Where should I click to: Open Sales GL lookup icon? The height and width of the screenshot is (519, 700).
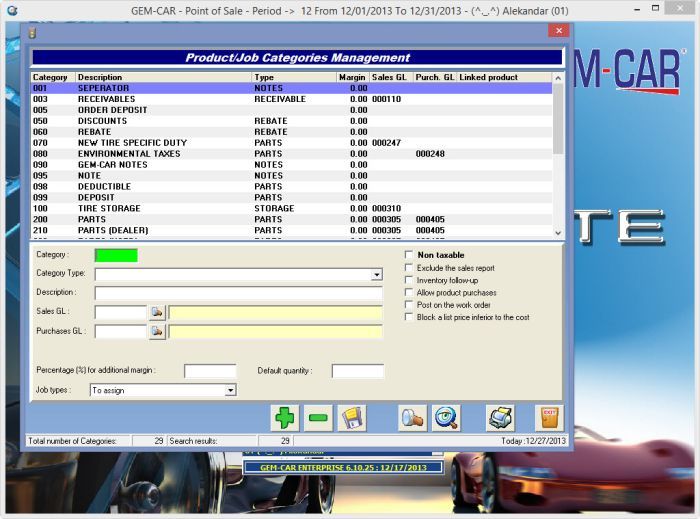tap(157, 312)
